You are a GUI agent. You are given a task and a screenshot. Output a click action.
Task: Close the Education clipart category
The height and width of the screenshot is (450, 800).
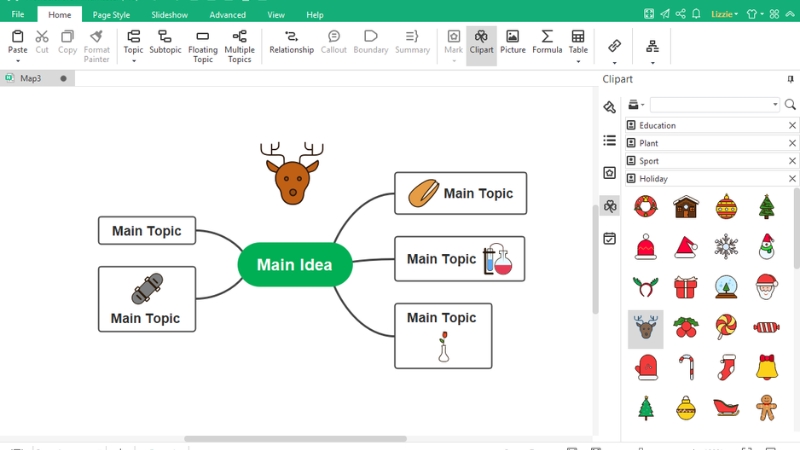[x=792, y=126]
